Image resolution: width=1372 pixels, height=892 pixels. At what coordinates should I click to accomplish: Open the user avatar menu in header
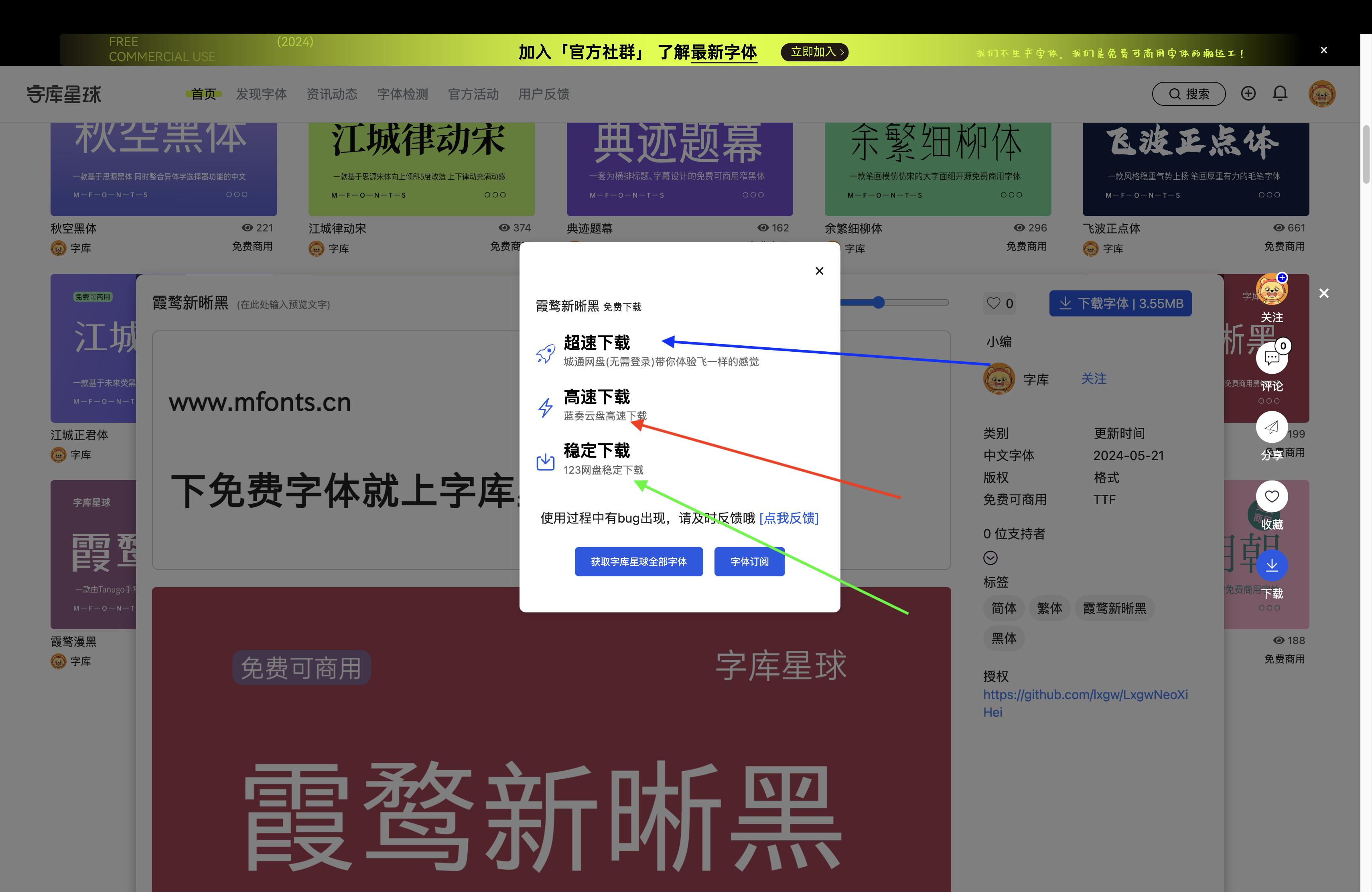(x=1322, y=93)
